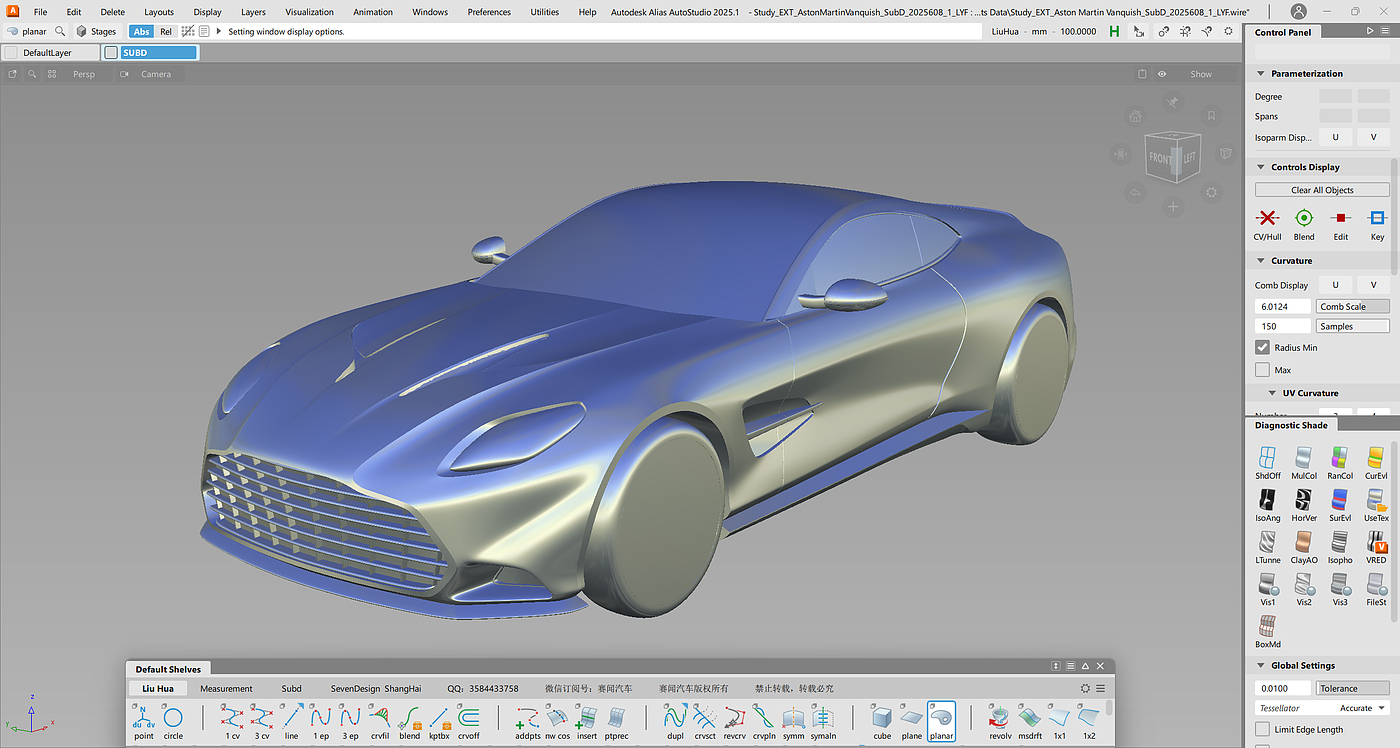Click the Clear All Objects button
Screen dimensions: 1400x748
click(x=1321, y=190)
